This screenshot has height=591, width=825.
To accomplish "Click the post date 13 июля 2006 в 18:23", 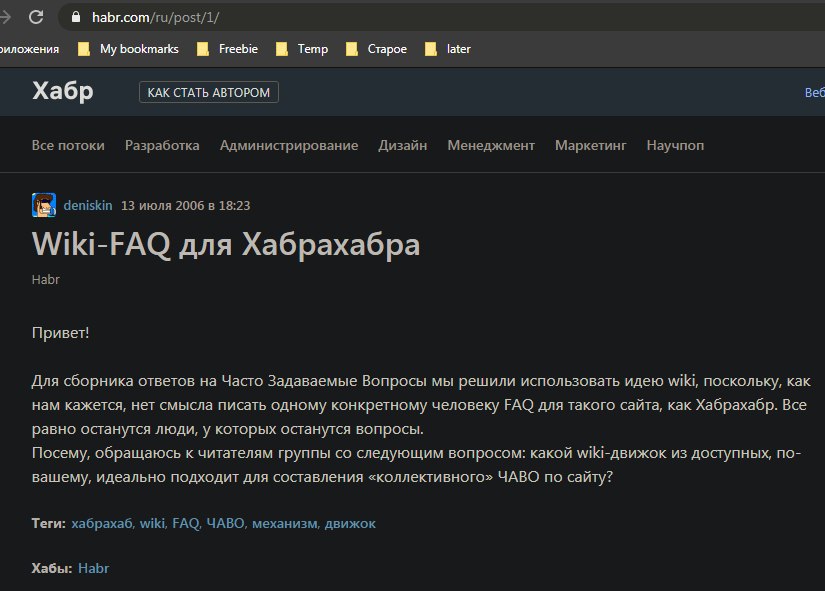I will point(186,205).
